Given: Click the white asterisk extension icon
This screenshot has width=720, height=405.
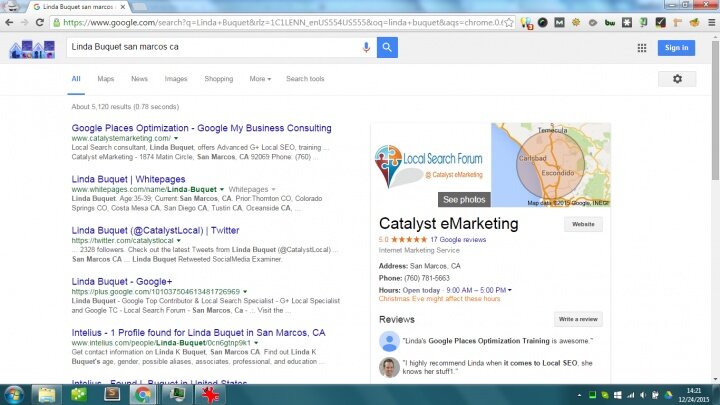Looking at the screenshot, I should pyautogui.click(x=627, y=22).
